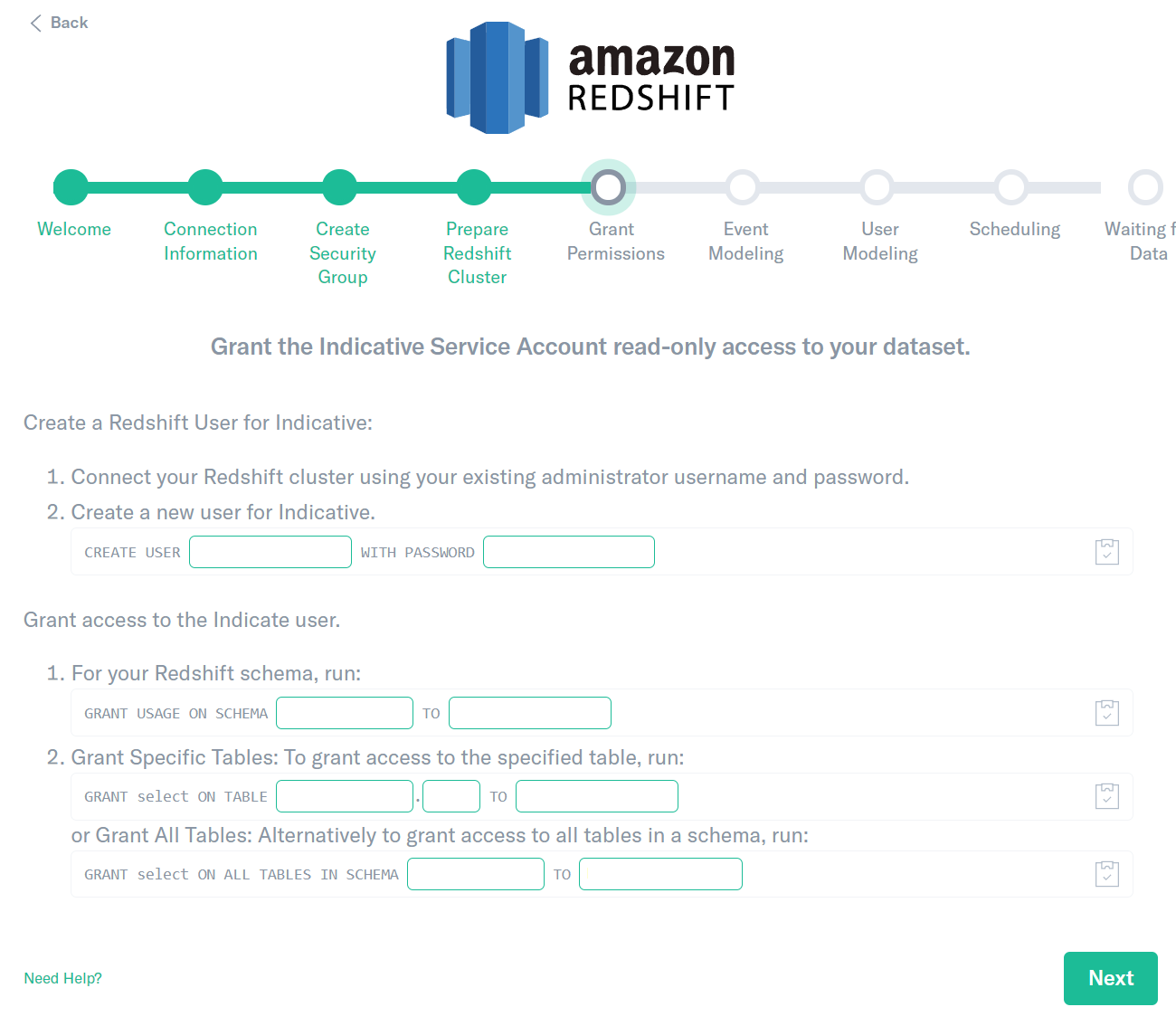Click the ALL TABLES IN SCHEMA name field
Screen dimensions: 1176x1026
(x=476, y=874)
